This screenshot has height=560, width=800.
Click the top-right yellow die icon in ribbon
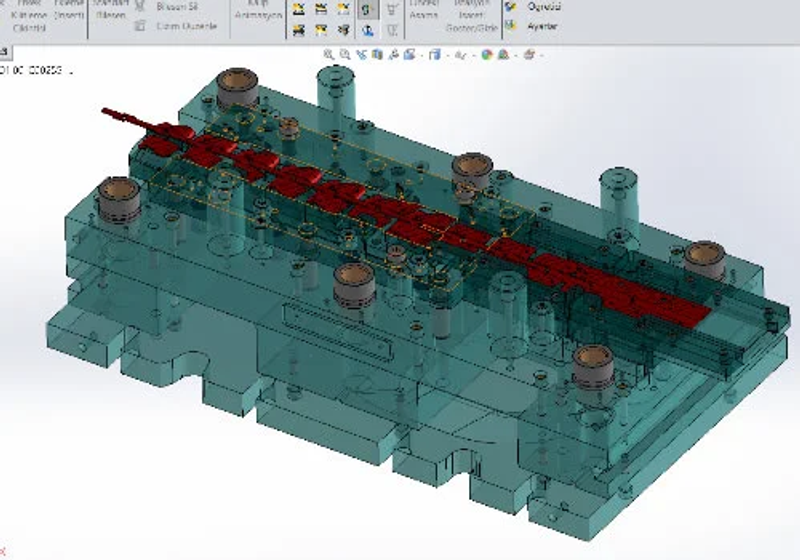tap(344, 8)
